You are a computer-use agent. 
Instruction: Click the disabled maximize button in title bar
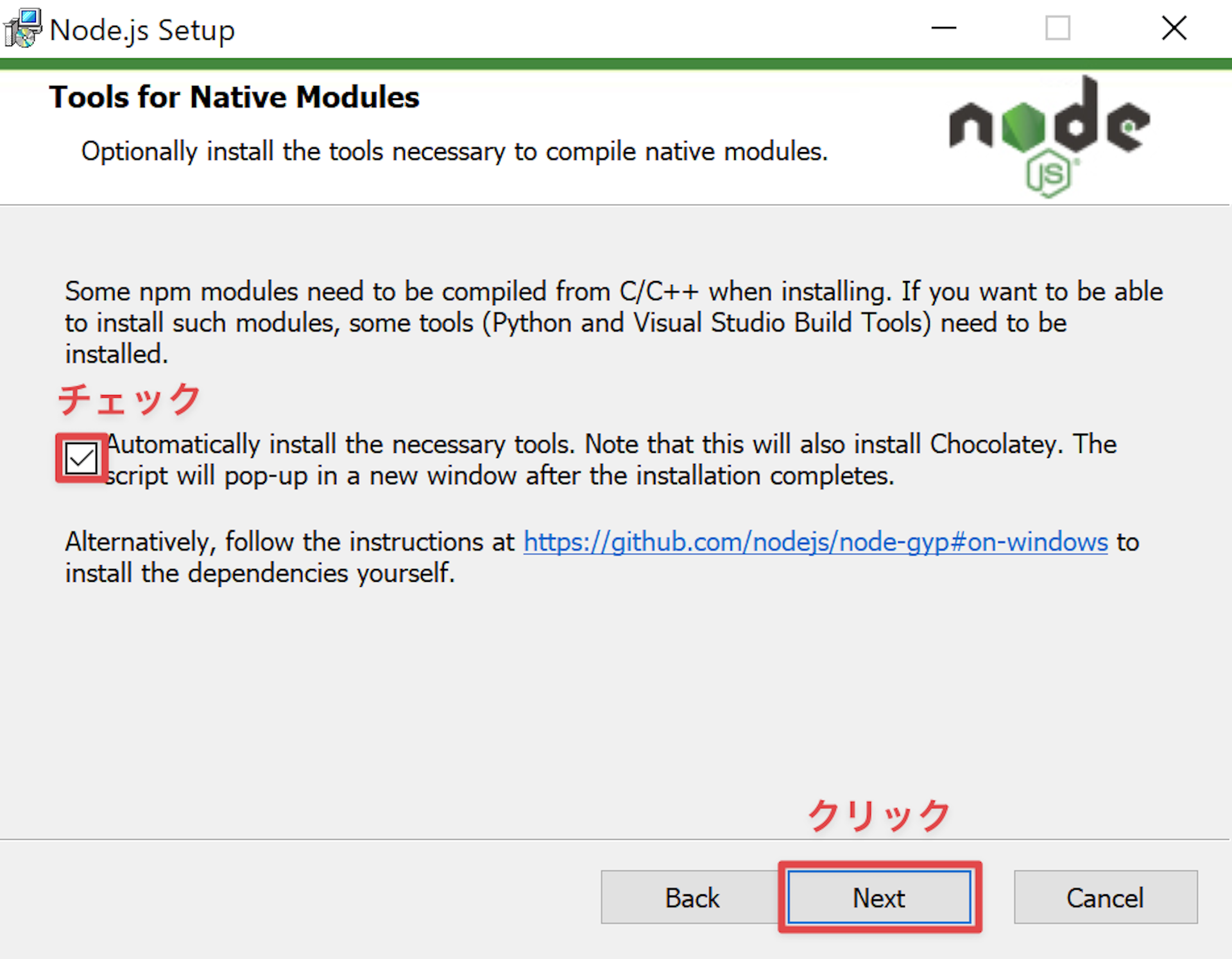(1057, 28)
